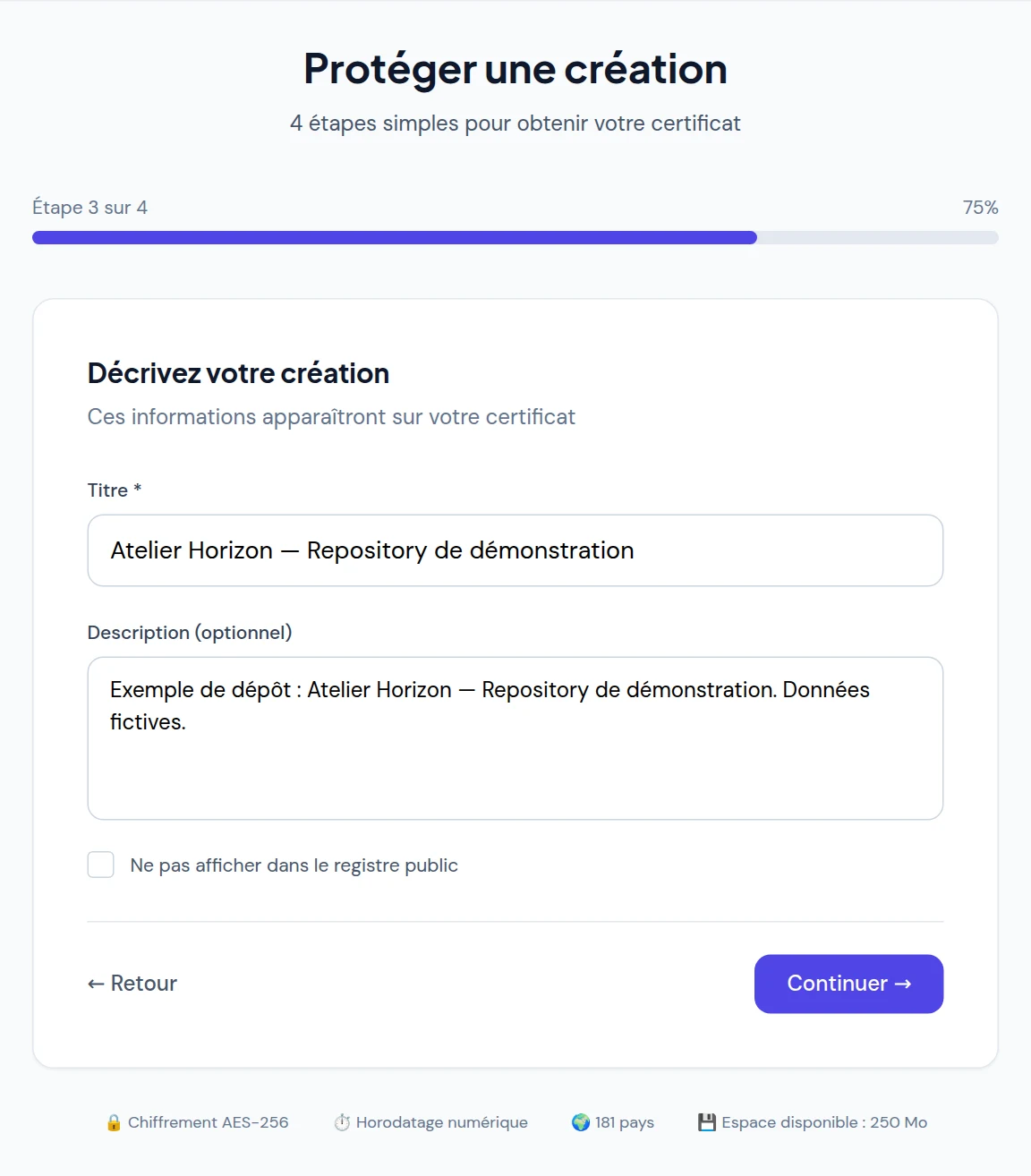
Task: Tick the 'Ne pas afficher dans le registre public' checkbox
Action: (101, 865)
